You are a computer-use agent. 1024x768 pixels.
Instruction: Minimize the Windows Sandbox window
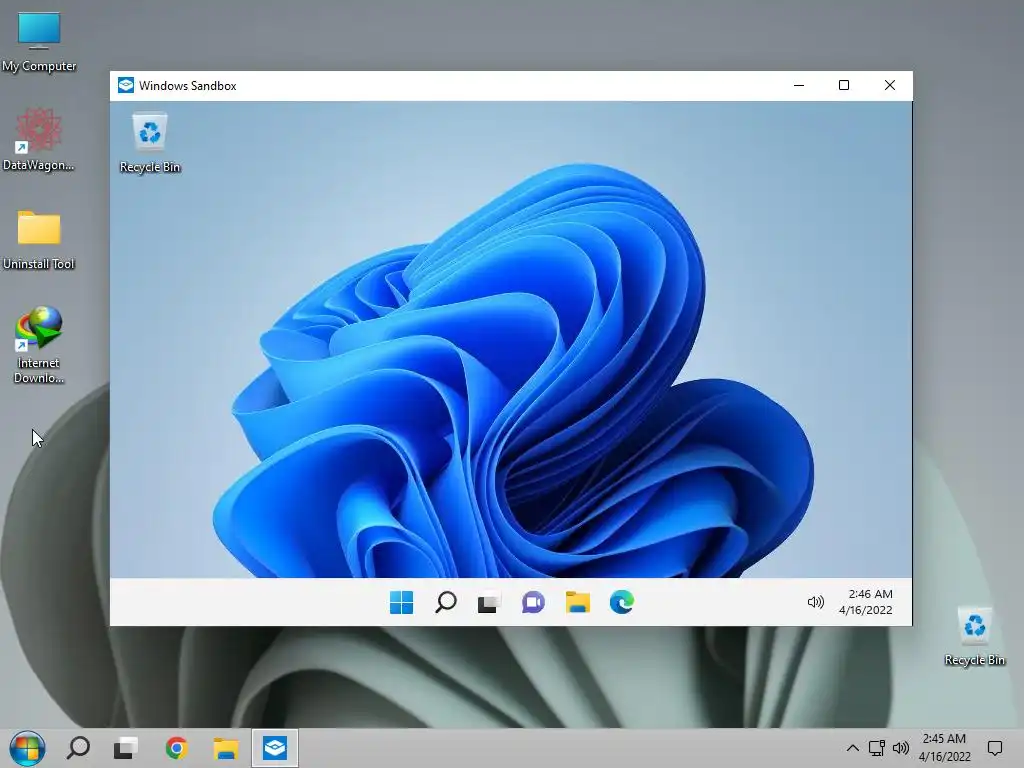(799, 86)
